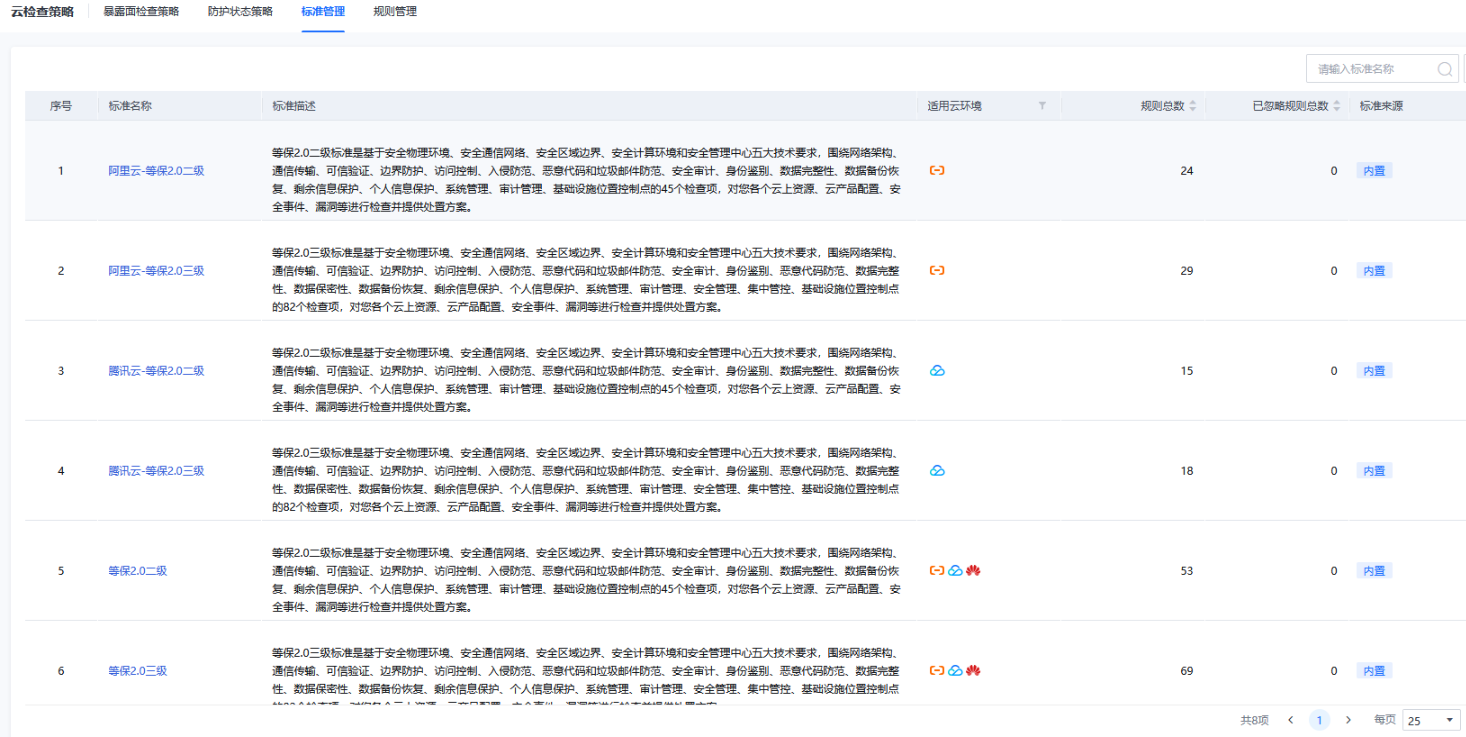
Task: Click the Tencent Cloud icon in 腾讯云-等保2.0三级 row
Action: tap(937, 471)
